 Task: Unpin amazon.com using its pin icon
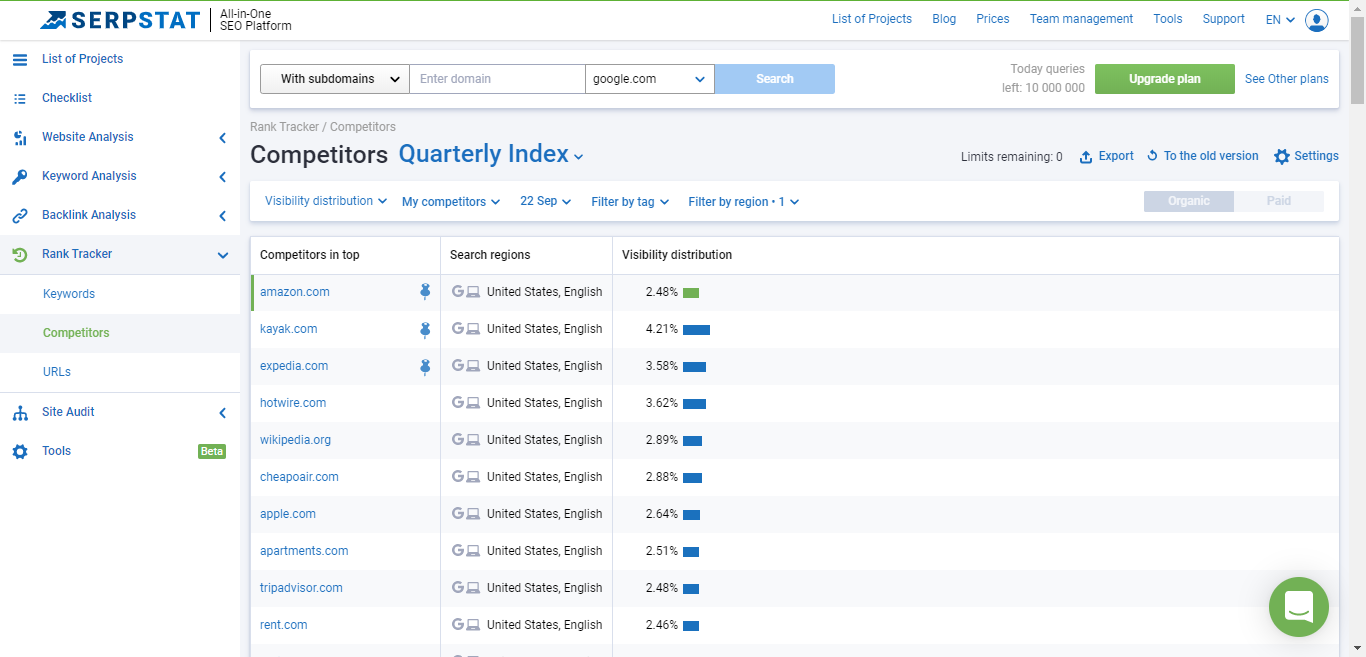click(424, 292)
